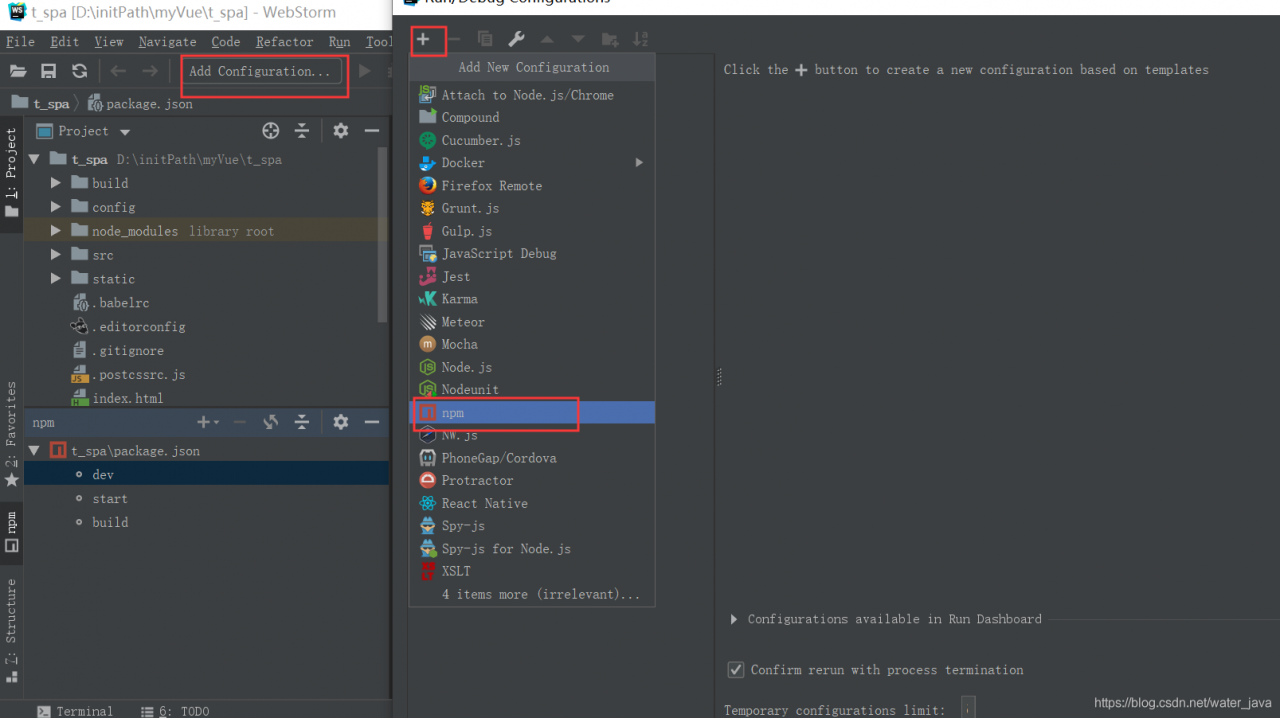Reload npm scripts with refresh icon
The height and width of the screenshot is (718, 1280).
(x=270, y=422)
